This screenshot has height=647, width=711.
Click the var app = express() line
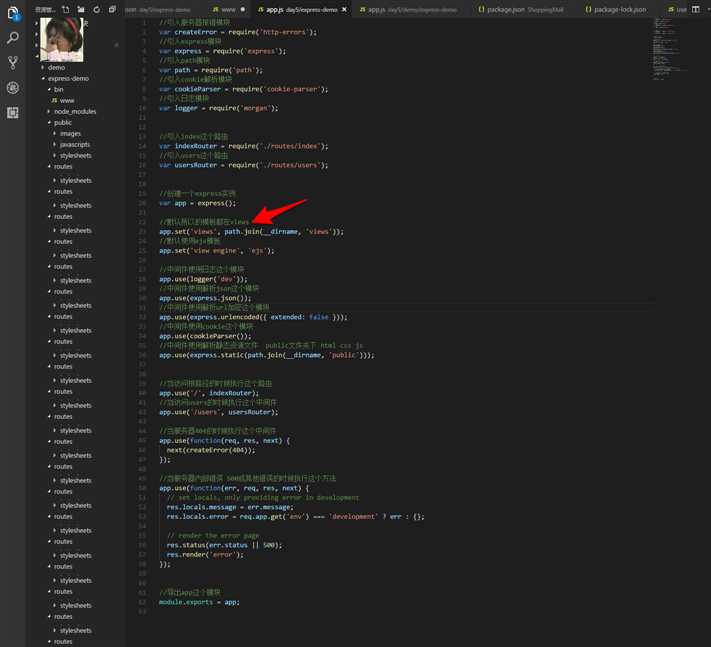(198, 203)
